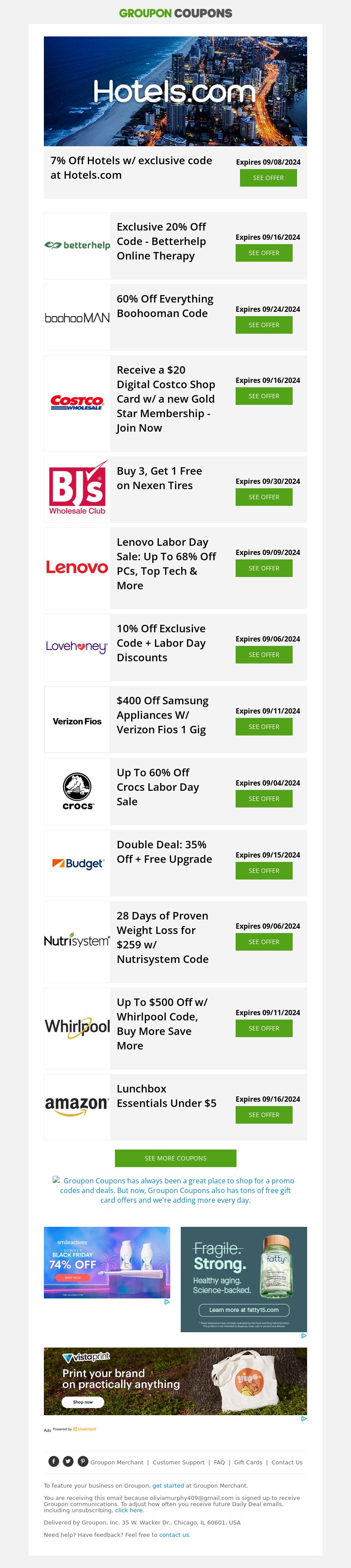Screen dimensions: 351x1568
Task: Open the Customer Support footer link
Action: [x=178, y=1462]
